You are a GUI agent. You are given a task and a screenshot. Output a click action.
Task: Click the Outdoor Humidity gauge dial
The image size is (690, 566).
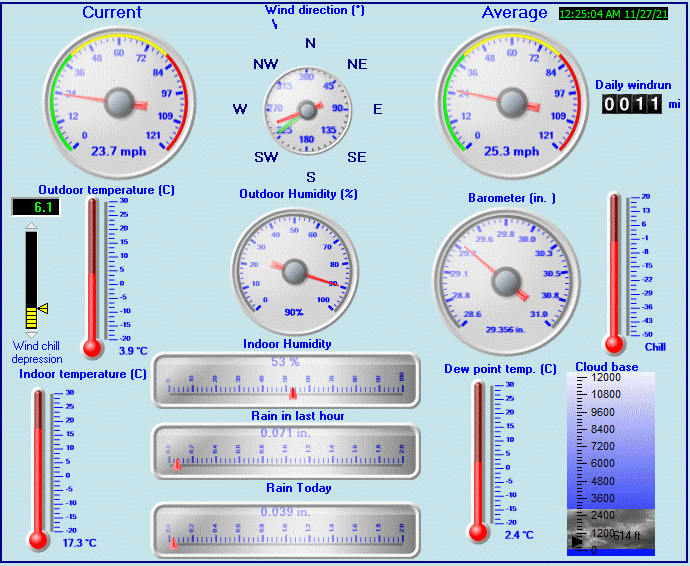(x=294, y=271)
